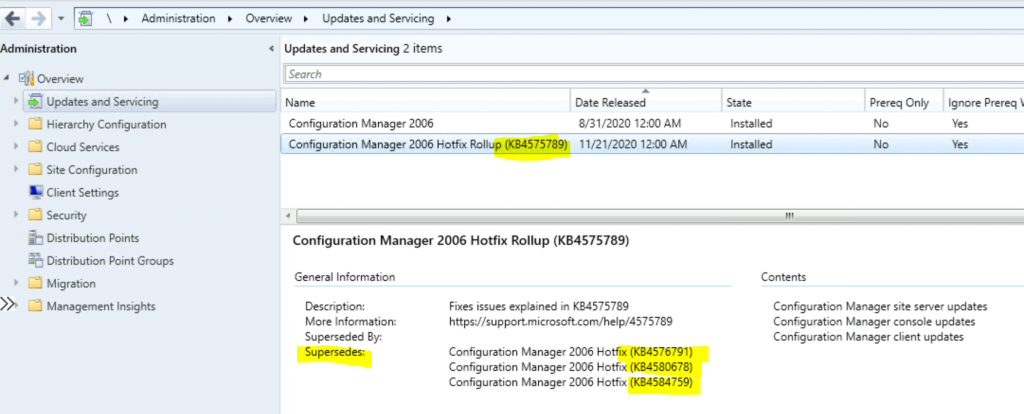Image resolution: width=1024 pixels, height=414 pixels.
Task: Click the horizontal scrollbar thumb
Action: coord(660,215)
